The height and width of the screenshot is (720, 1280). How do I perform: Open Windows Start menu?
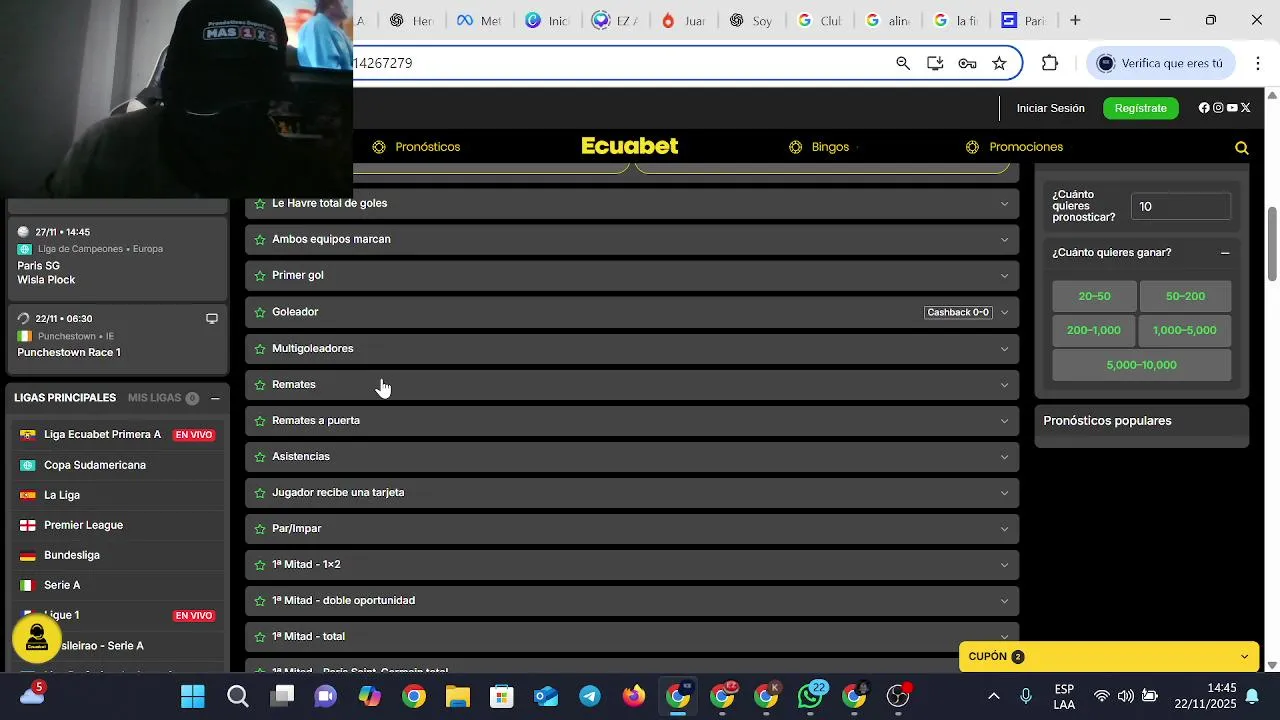click(x=193, y=696)
